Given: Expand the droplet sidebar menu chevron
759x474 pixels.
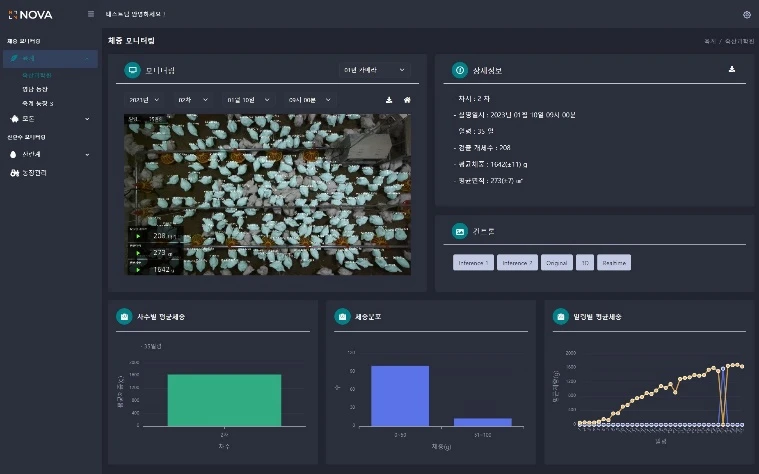Looking at the screenshot, I should pos(87,155).
